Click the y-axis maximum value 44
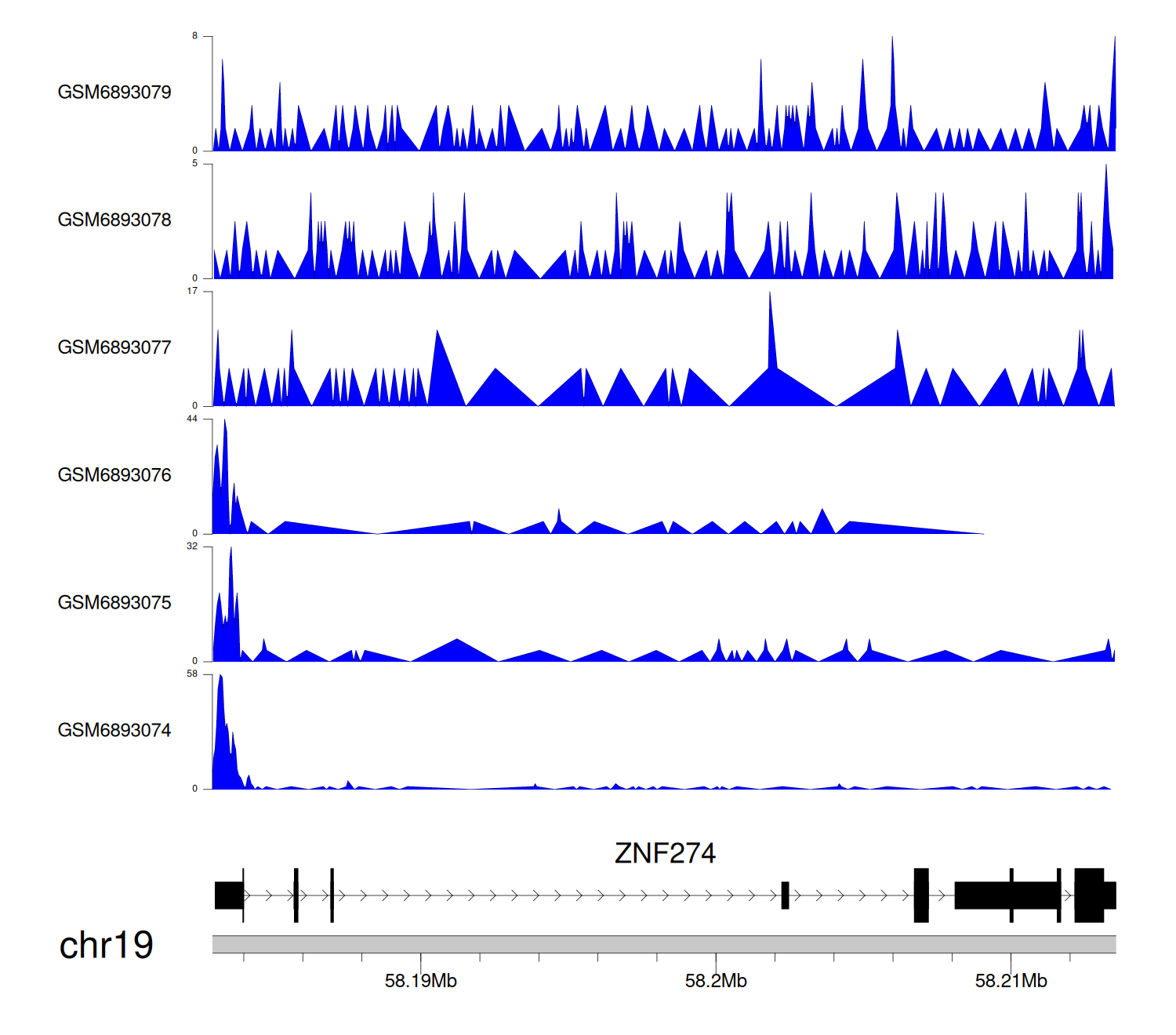This screenshot has width=1176, height=1035. point(192,419)
